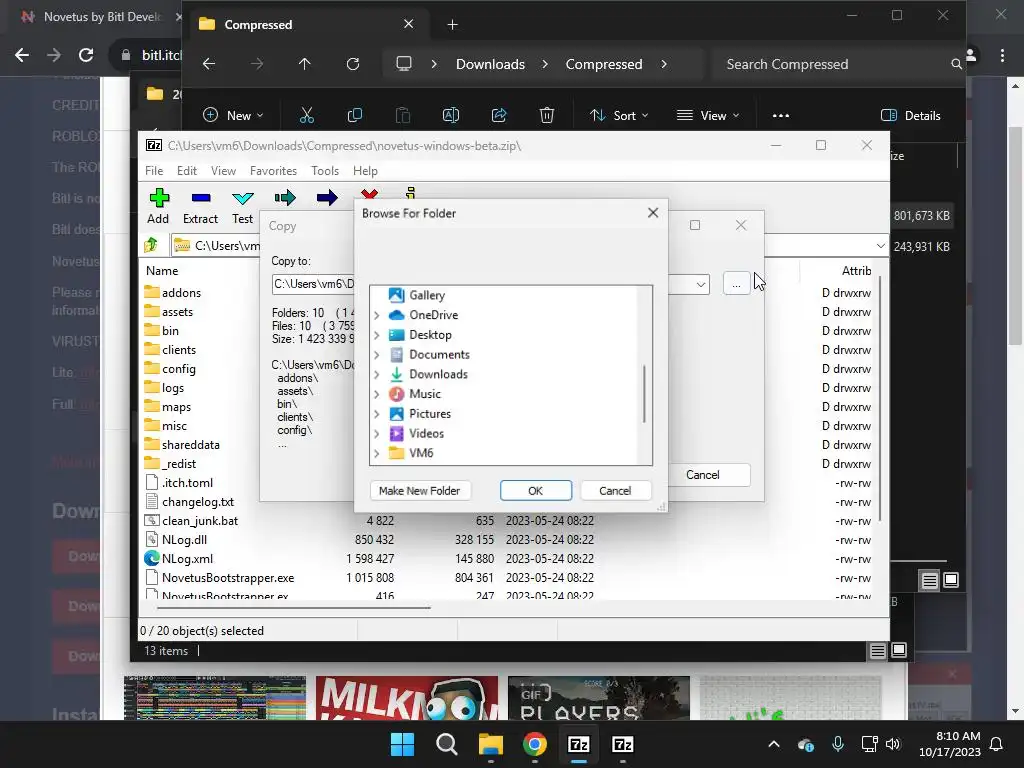The image size is (1024, 768).
Task: Open the Sort dropdown in File Explorer
Action: point(618,116)
